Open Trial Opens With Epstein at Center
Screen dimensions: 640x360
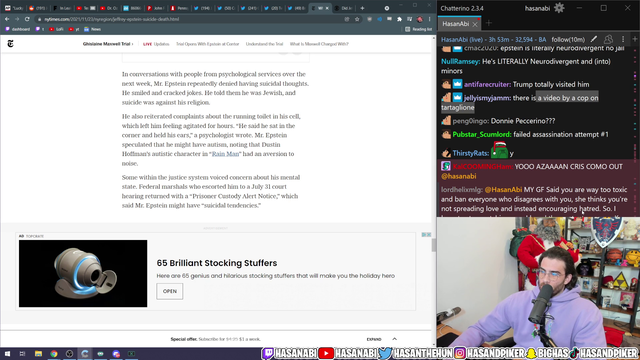[207, 44]
